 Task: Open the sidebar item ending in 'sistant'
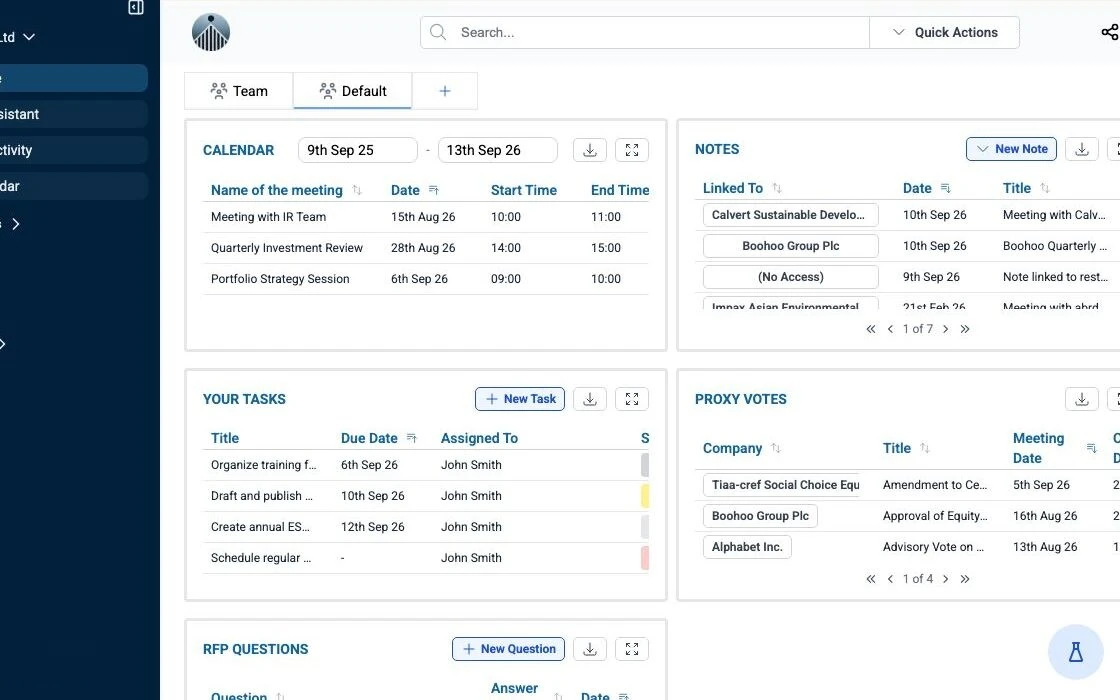click(74, 114)
